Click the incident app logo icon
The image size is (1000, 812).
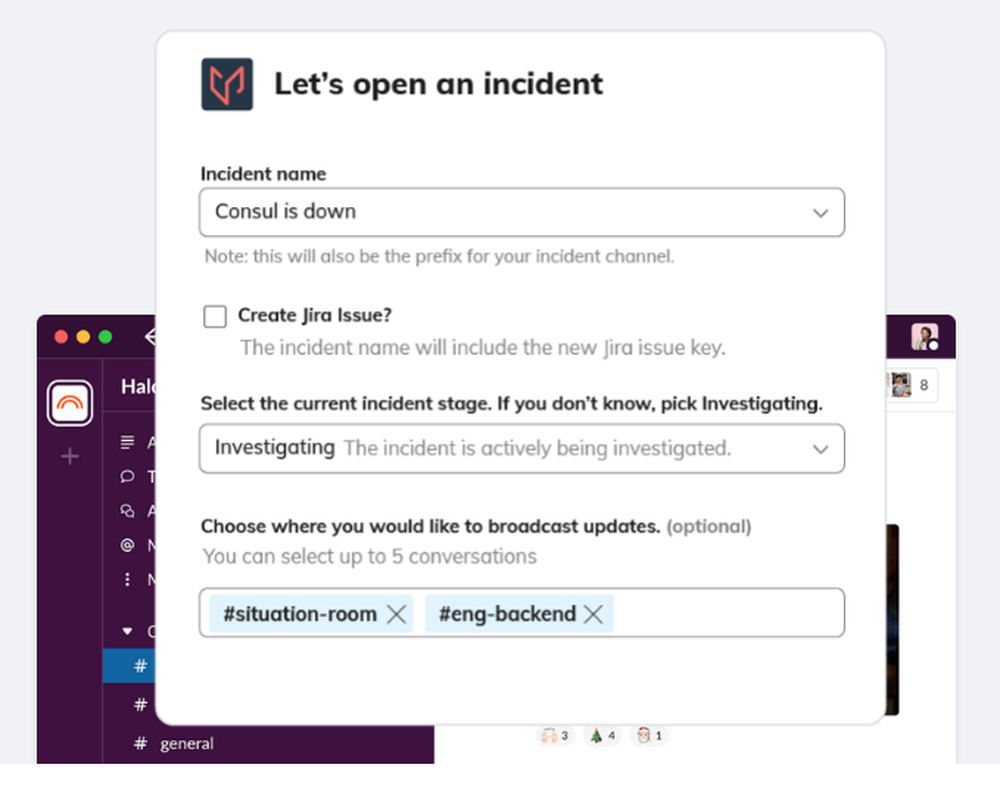coord(227,84)
